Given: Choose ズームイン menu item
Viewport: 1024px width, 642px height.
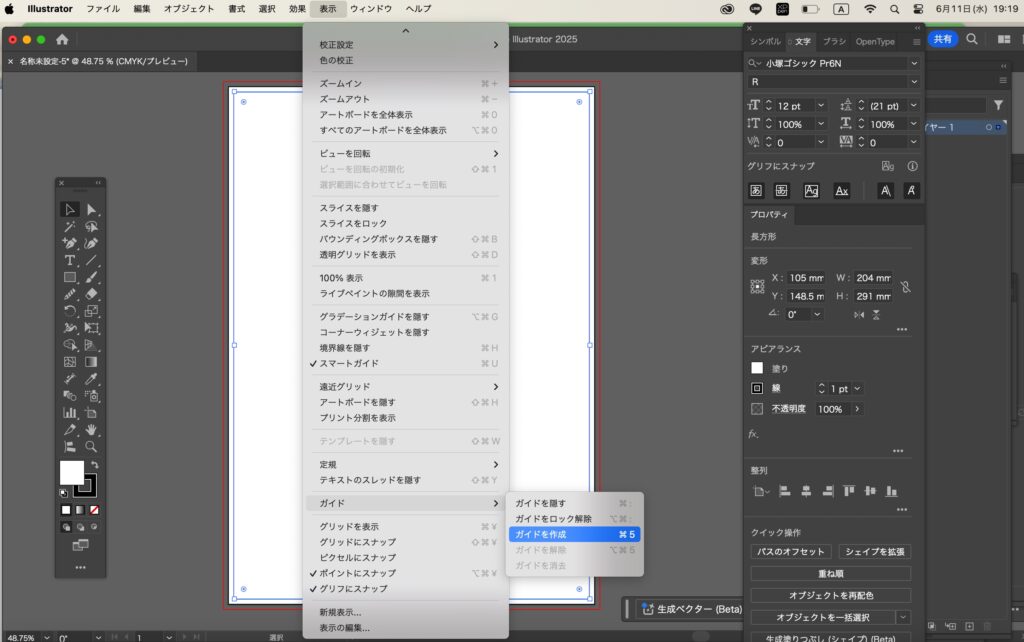Looking at the screenshot, I should pos(405,84).
